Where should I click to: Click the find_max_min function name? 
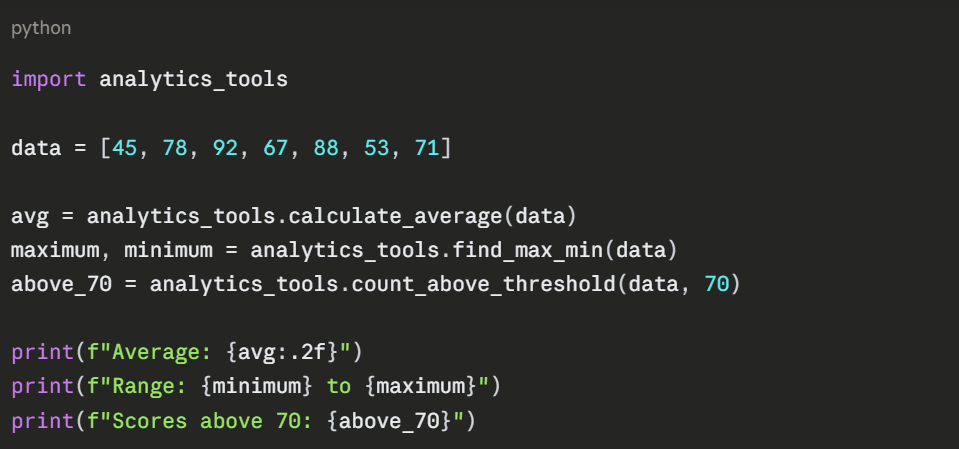click(x=527, y=250)
